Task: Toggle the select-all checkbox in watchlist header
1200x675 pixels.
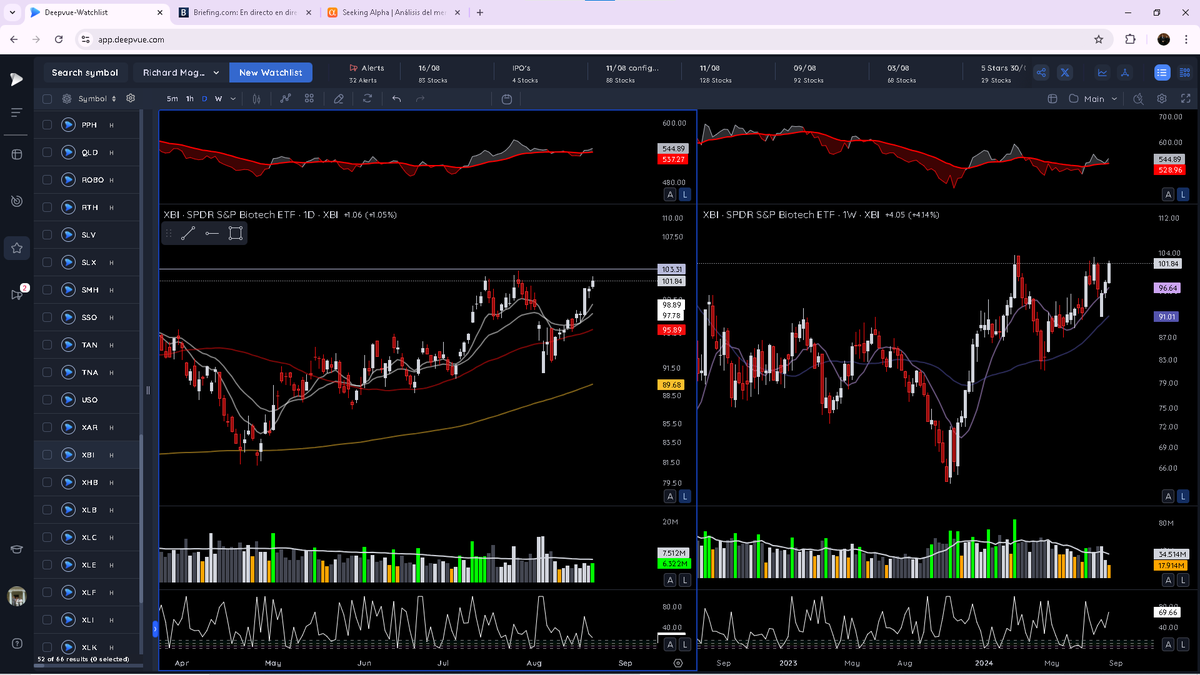Action: click(x=47, y=99)
